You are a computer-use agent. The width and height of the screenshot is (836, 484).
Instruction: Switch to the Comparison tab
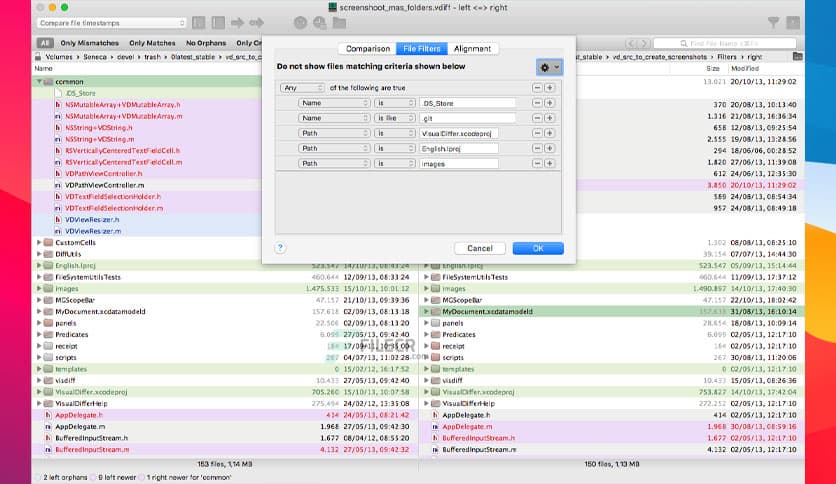tap(367, 49)
